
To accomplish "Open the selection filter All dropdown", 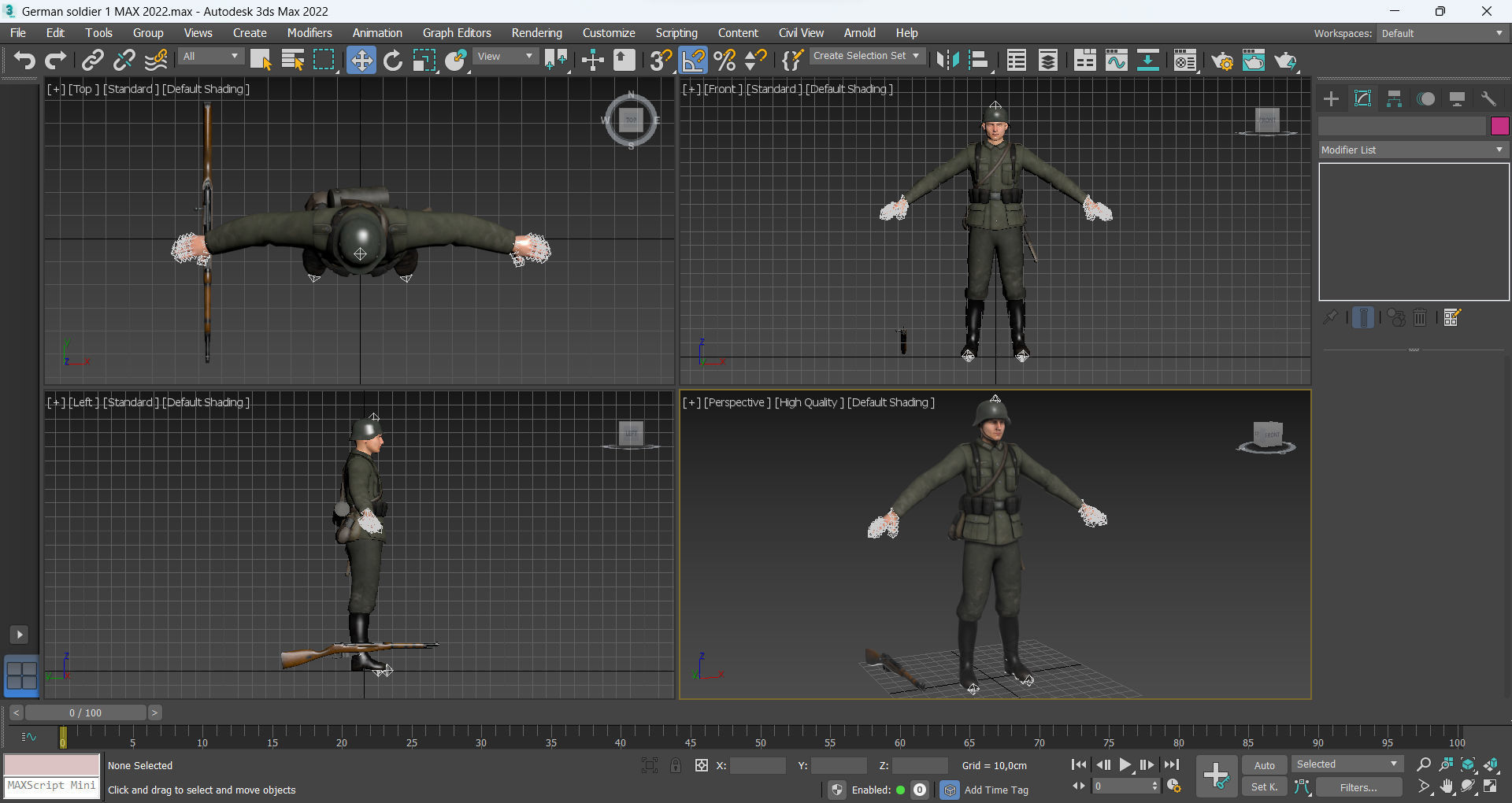I will point(210,57).
